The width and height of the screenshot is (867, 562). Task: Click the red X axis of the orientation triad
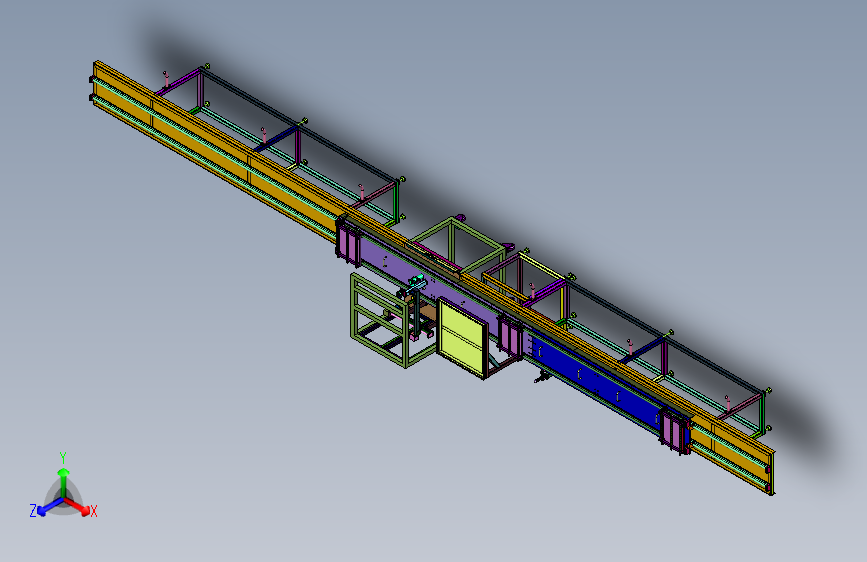77,506
